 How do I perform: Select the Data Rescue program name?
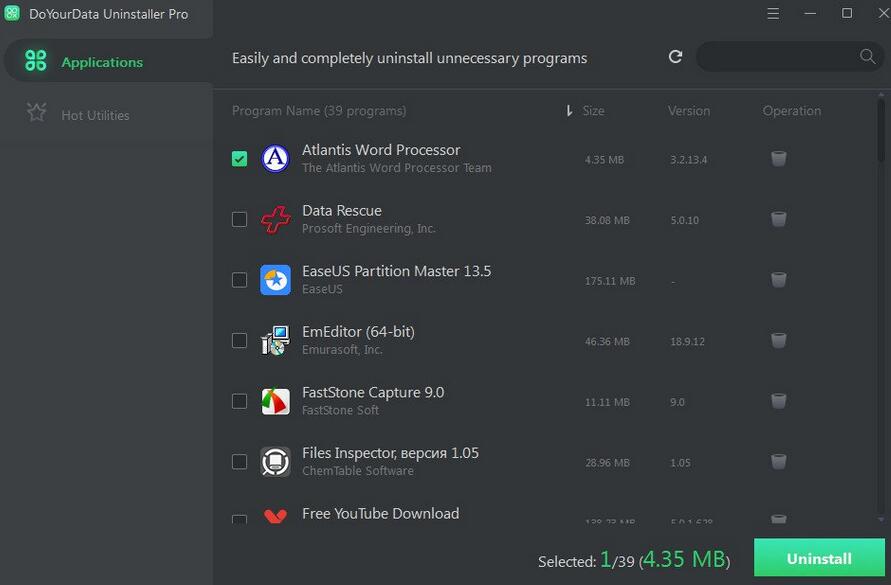342,210
